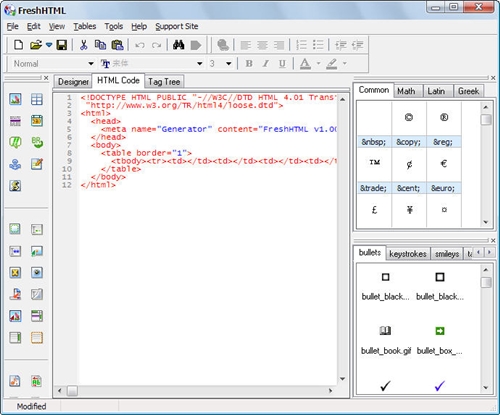Click the align right icon
Screen dimensions: 500x415
pos(279,45)
